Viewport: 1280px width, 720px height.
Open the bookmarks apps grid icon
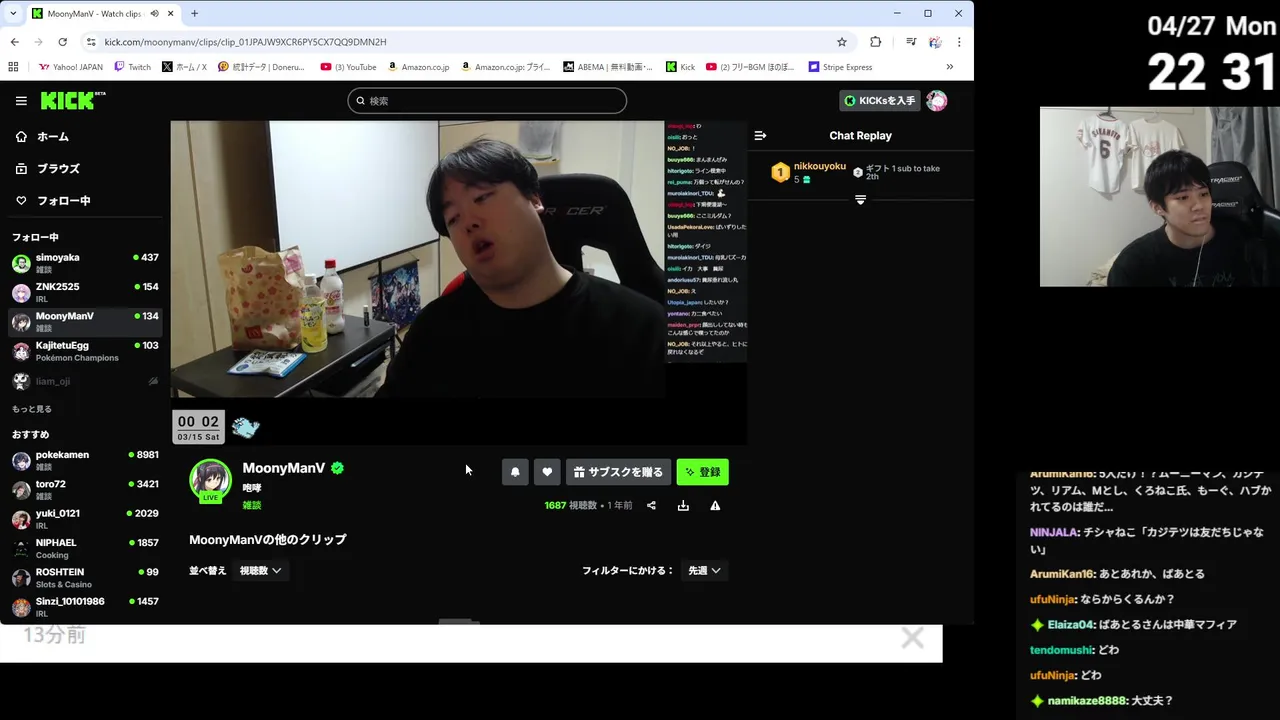[x=13, y=67]
